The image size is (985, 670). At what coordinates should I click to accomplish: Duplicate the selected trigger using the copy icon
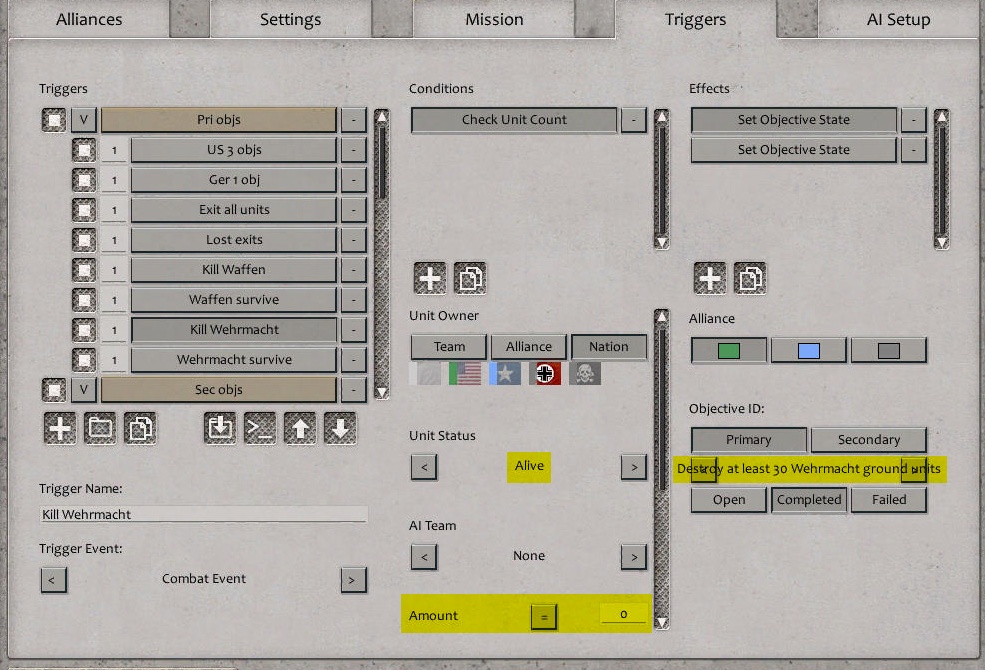[142, 428]
